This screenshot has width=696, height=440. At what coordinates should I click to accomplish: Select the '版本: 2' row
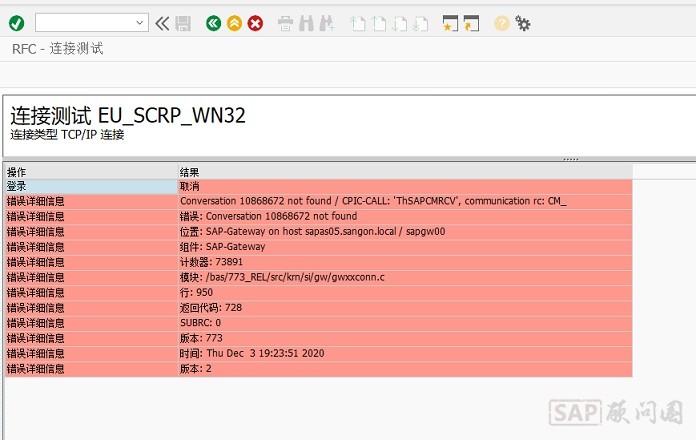318,369
